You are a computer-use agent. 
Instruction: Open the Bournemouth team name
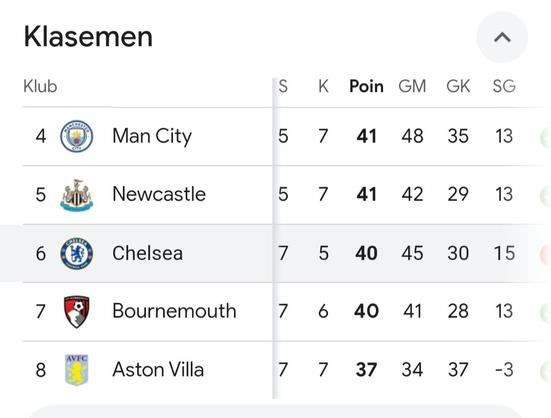pos(174,311)
